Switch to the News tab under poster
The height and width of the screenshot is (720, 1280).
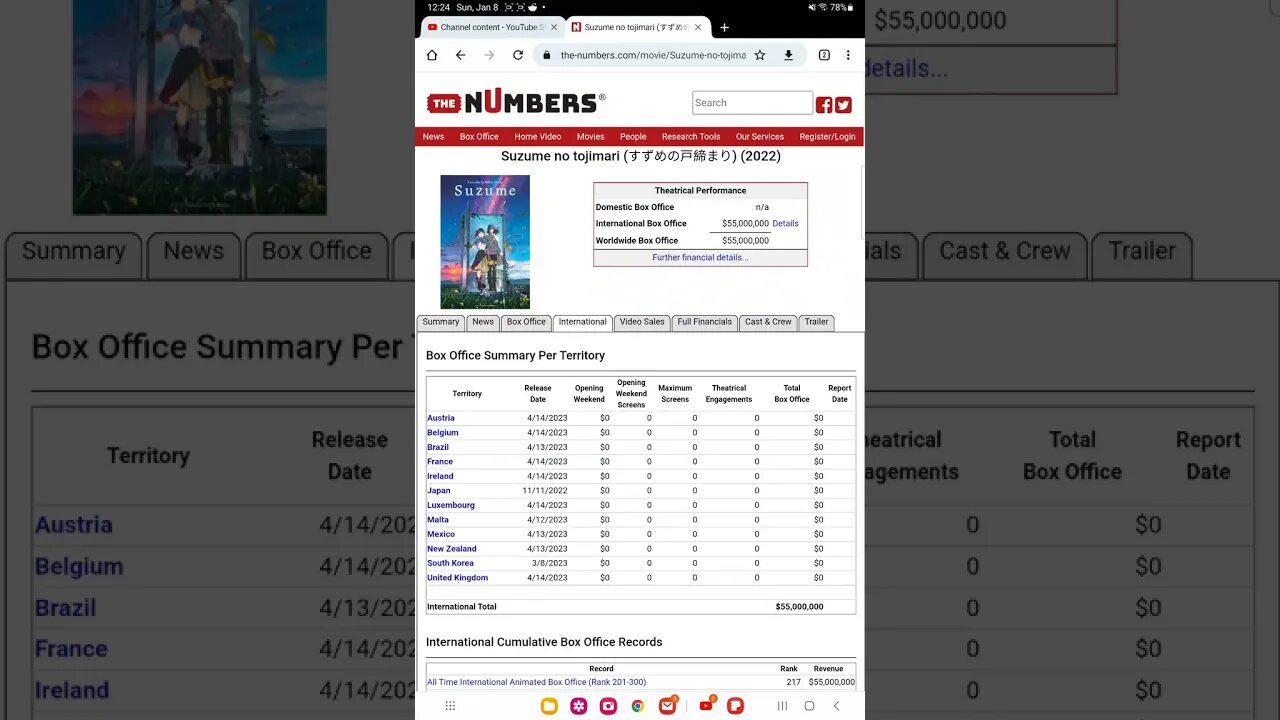tap(483, 322)
